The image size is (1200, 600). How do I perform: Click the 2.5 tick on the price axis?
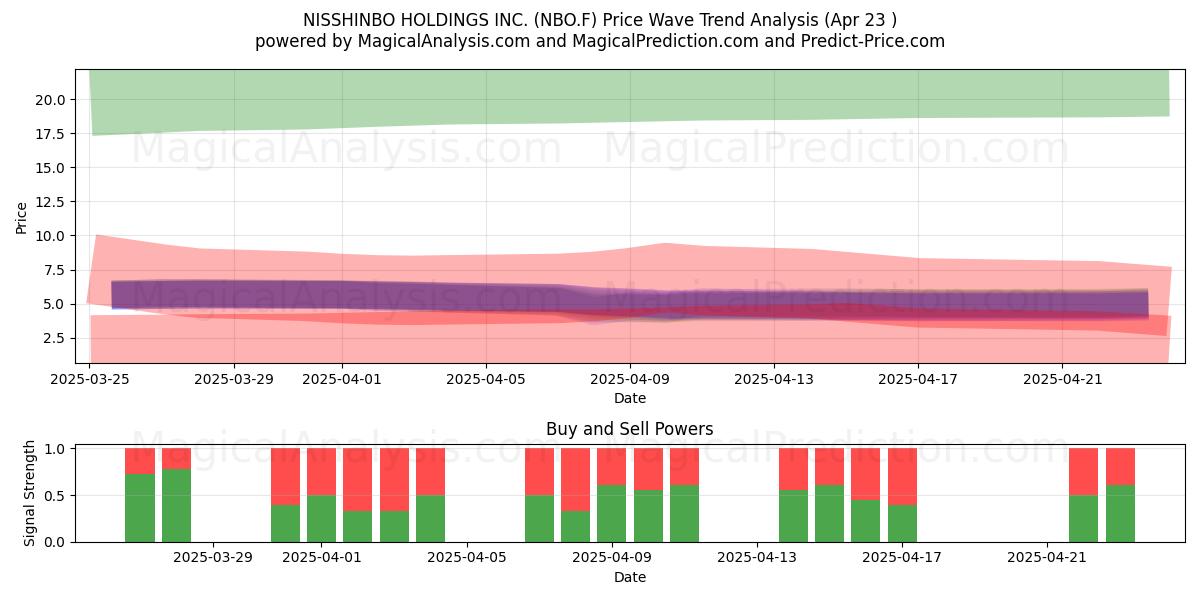point(55,338)
